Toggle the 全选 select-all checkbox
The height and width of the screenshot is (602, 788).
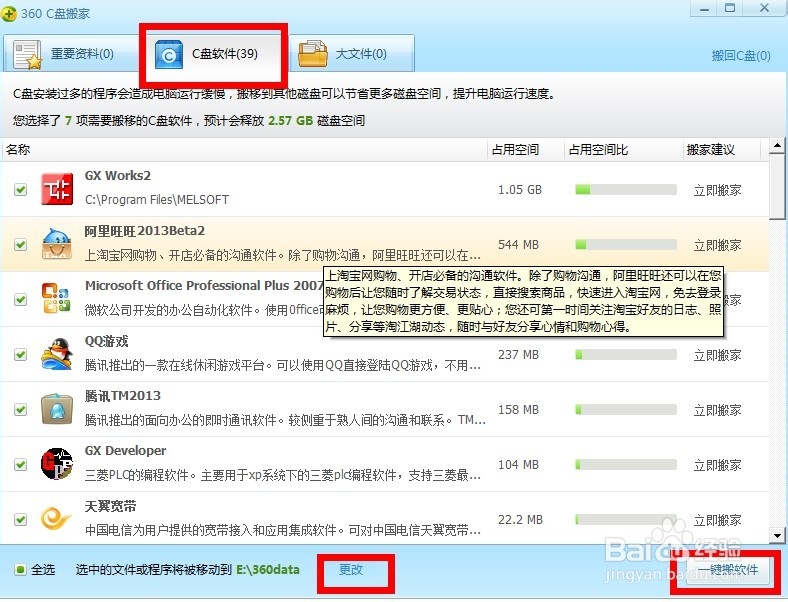[21, 570]
